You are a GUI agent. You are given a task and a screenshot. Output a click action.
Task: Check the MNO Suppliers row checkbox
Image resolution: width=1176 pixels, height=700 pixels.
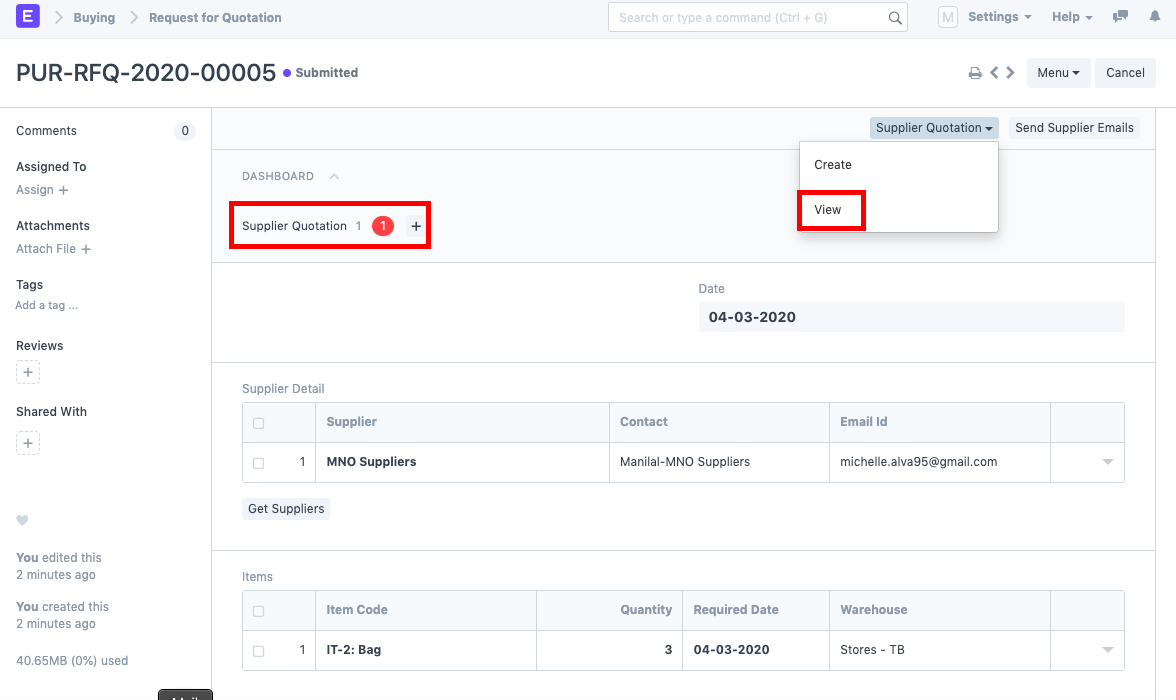(259, 463)
